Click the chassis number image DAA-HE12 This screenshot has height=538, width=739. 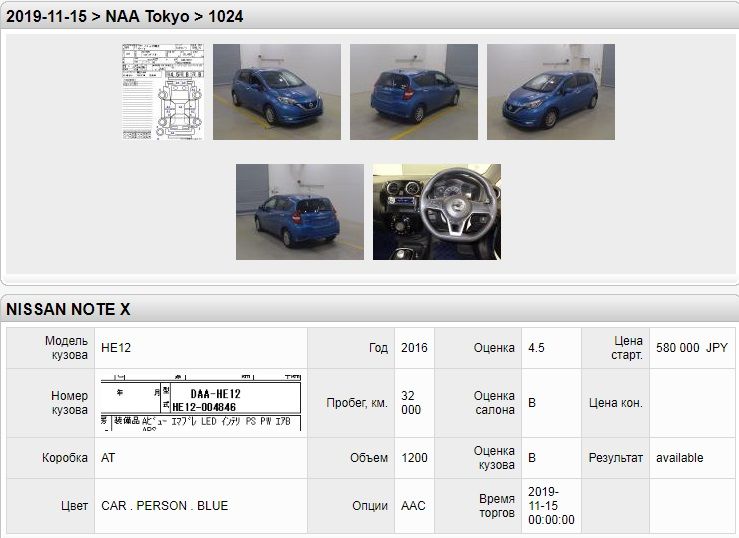pyautogui.click(x=201, y=402)
